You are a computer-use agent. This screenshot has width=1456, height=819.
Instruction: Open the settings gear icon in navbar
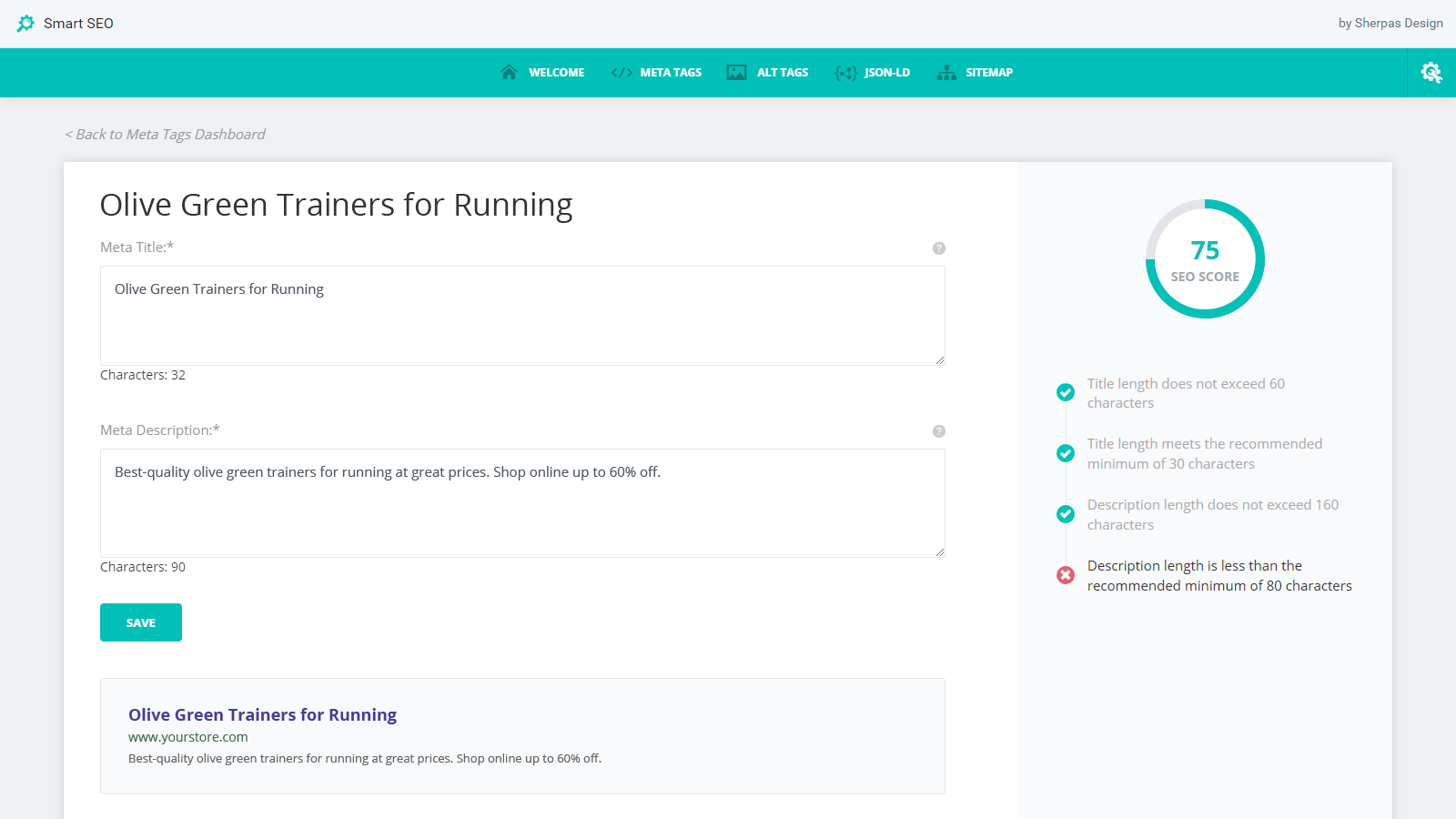1431,73
